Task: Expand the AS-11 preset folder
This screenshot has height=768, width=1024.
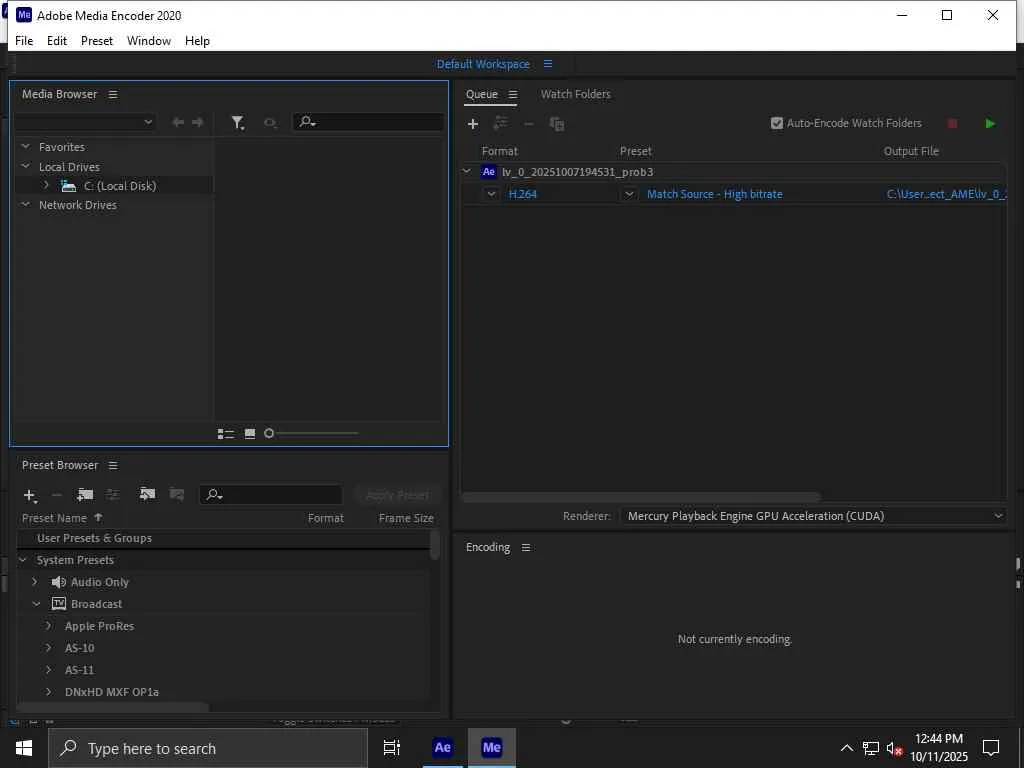Action: point(48,670)
